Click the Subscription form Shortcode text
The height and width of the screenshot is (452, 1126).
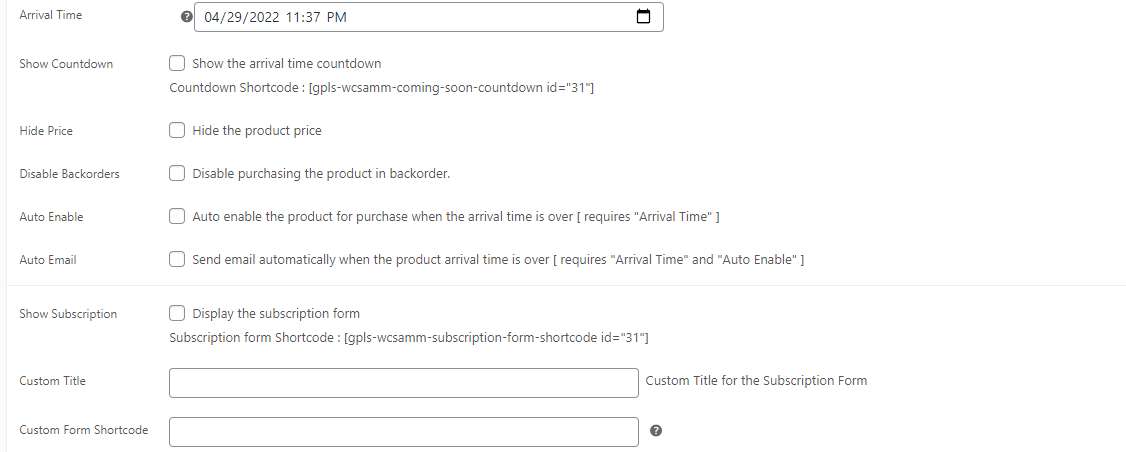tap(409, 337)
